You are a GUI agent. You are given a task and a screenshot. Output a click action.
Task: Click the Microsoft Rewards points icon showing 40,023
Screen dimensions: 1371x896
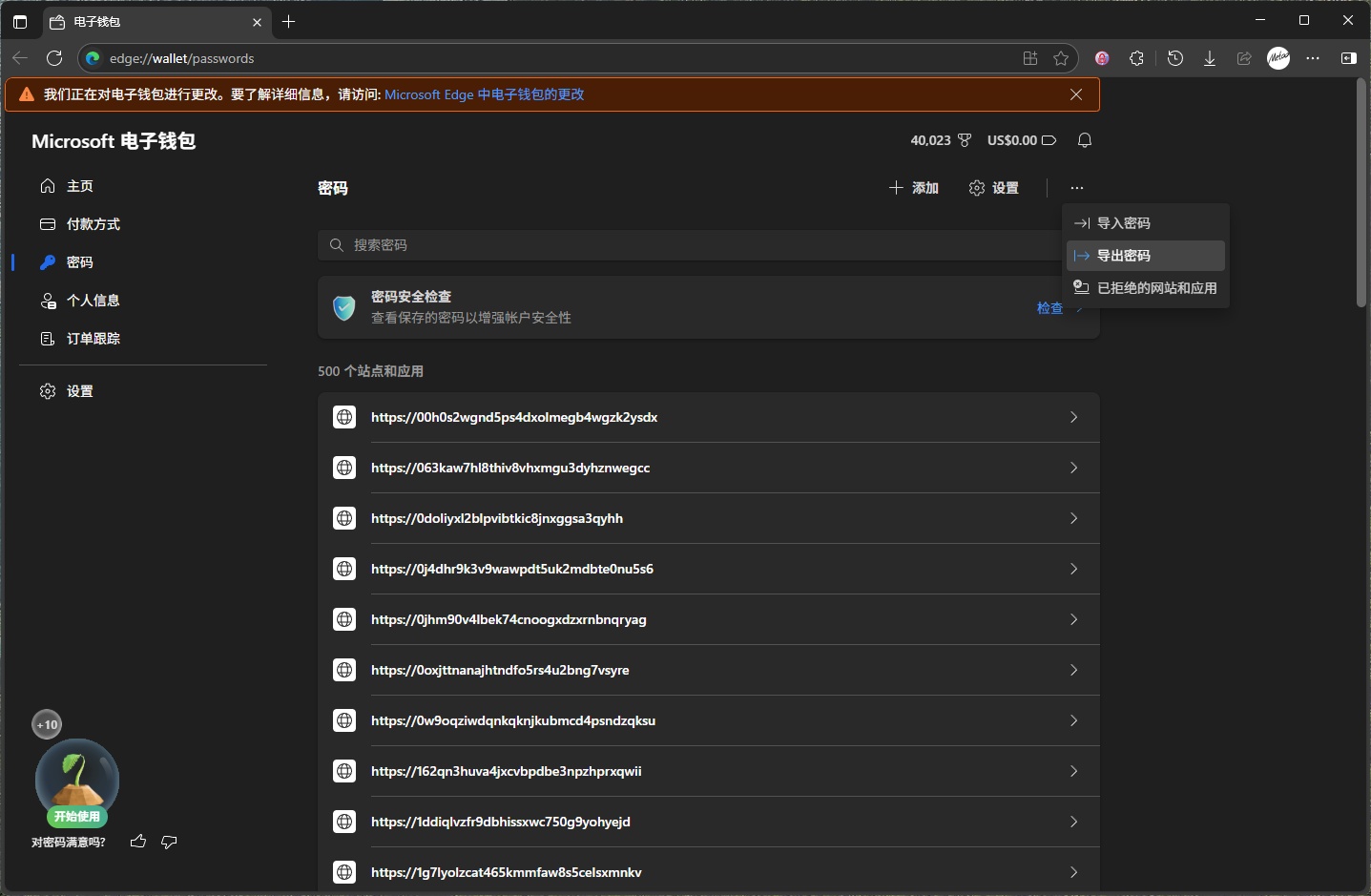point(965,139)
